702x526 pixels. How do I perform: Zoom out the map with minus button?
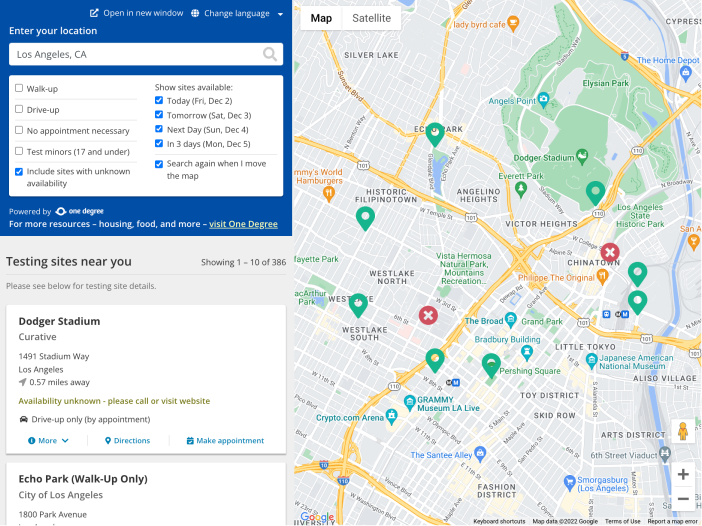coord(683,498)
